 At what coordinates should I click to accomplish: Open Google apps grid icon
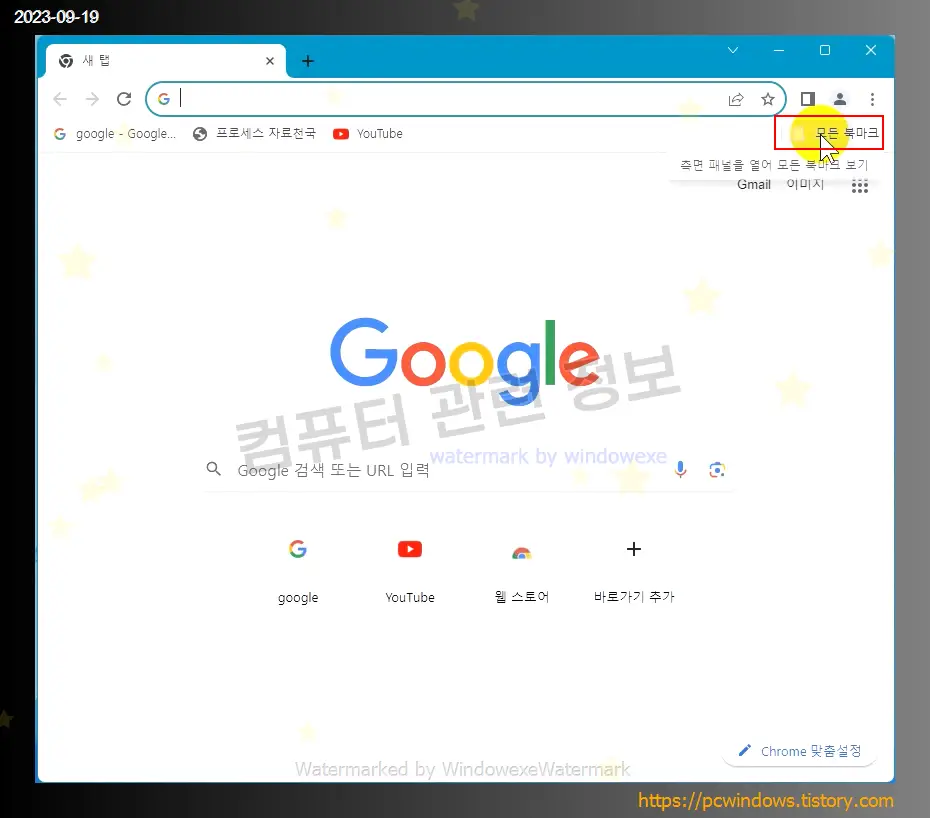pos(859,186)
